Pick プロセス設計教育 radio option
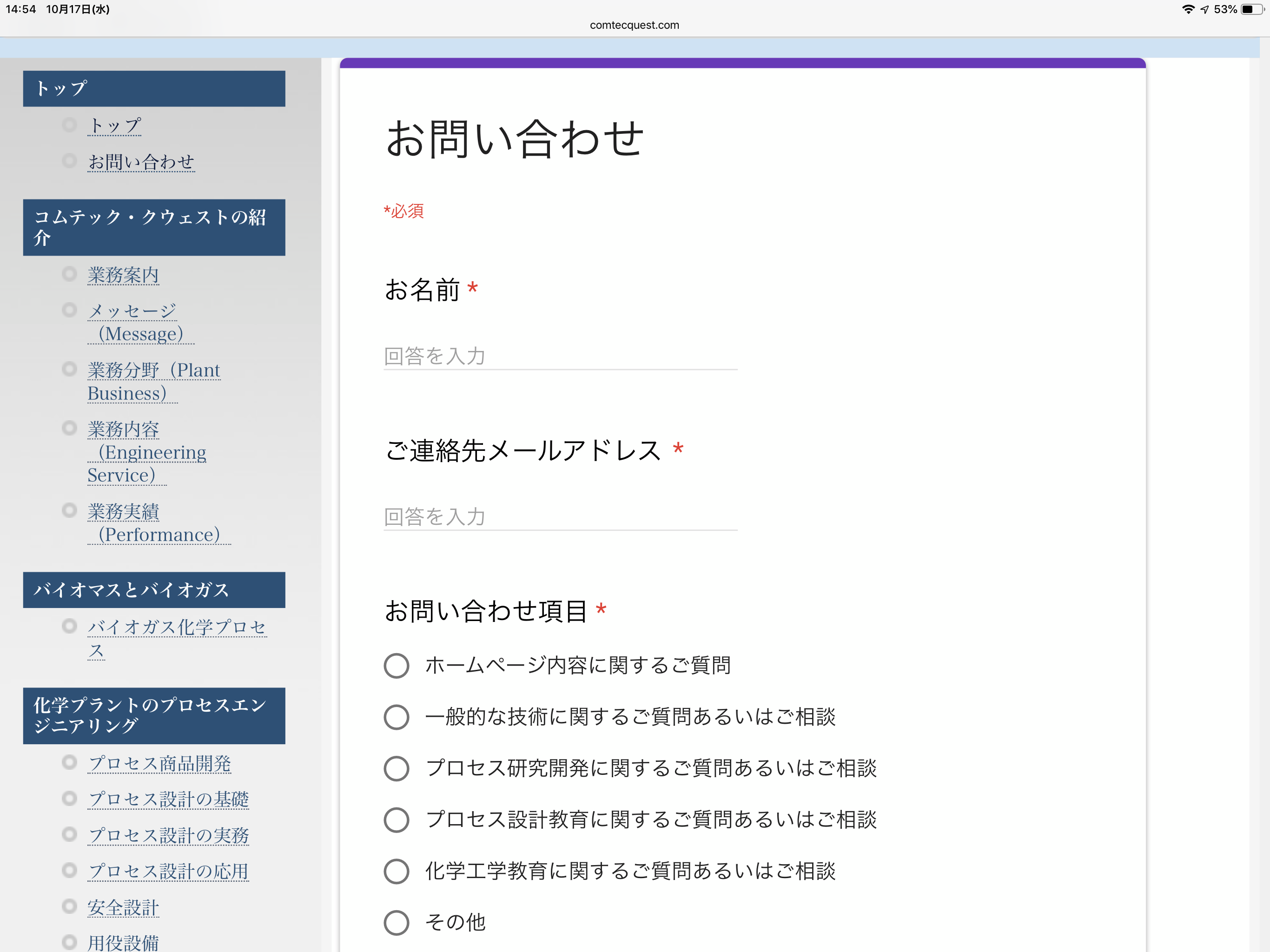The image size is (1270, 952). point(396,820)
